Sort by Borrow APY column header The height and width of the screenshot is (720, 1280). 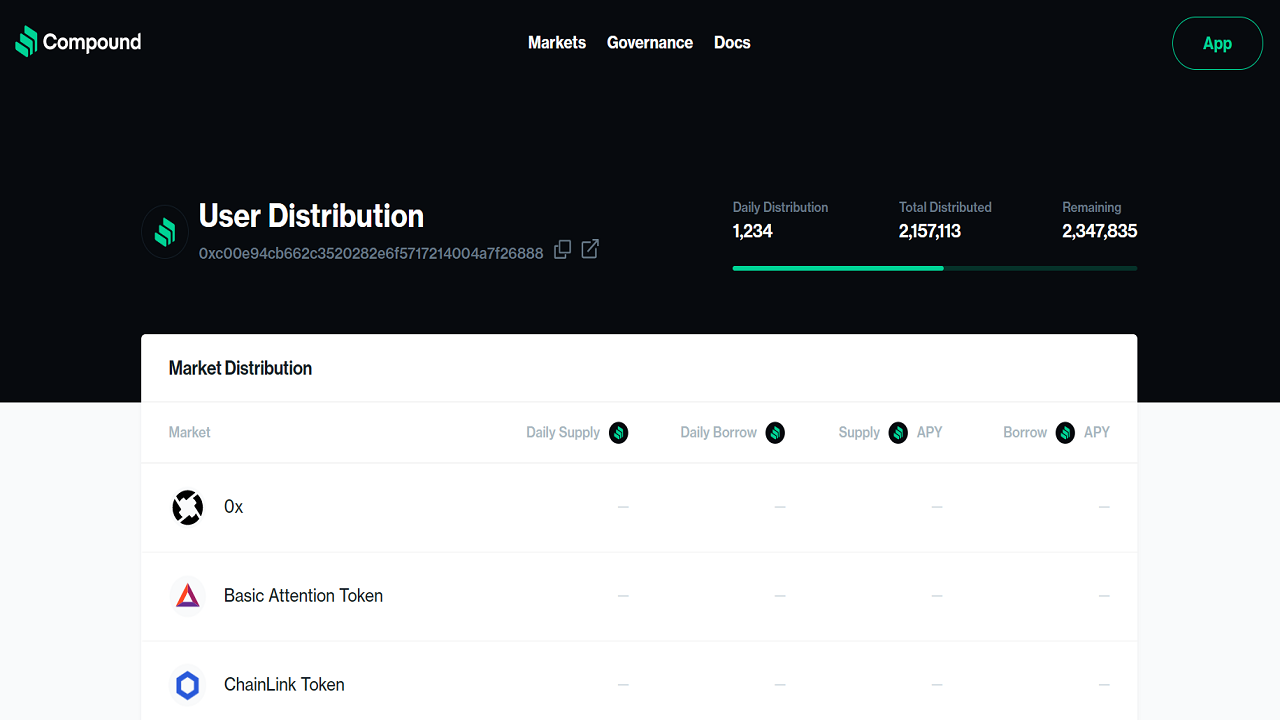[1056, 433]
